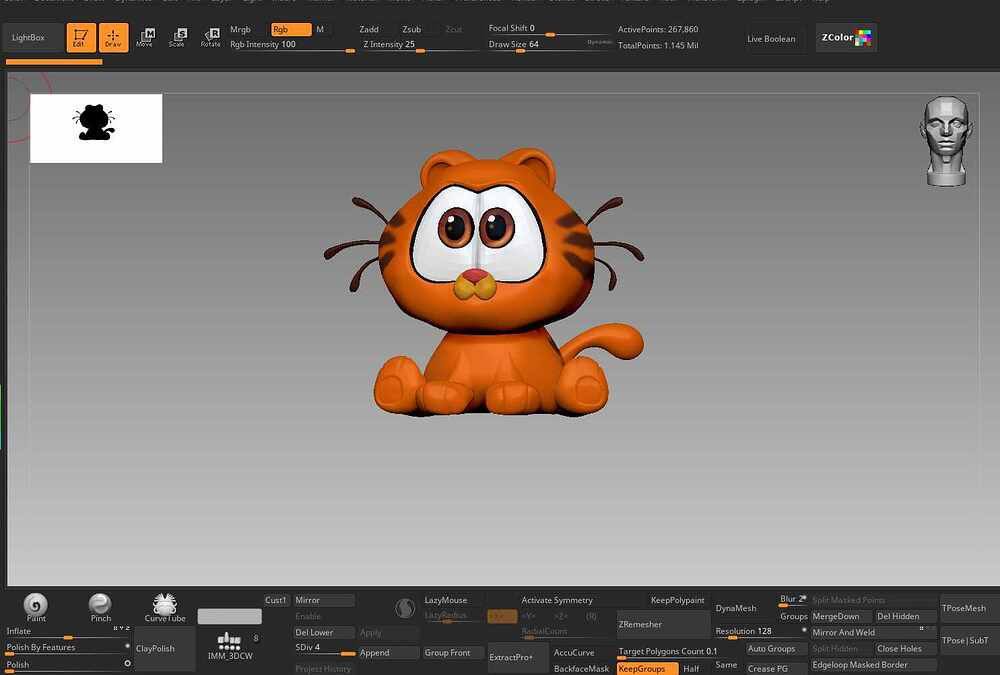Viewport: 1000px width, 675px height.
Task: Click the DynaMesh Blur slider
Action: 793,600
